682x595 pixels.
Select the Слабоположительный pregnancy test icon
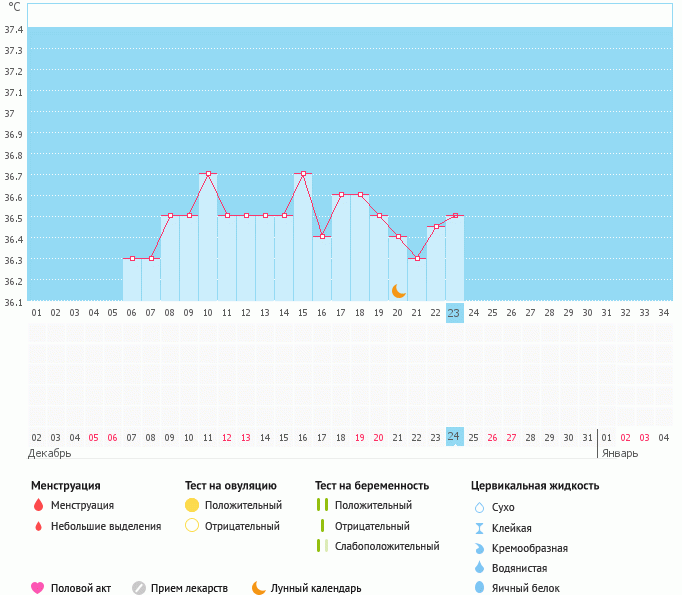pyautogui.click(x=321, y=546)
